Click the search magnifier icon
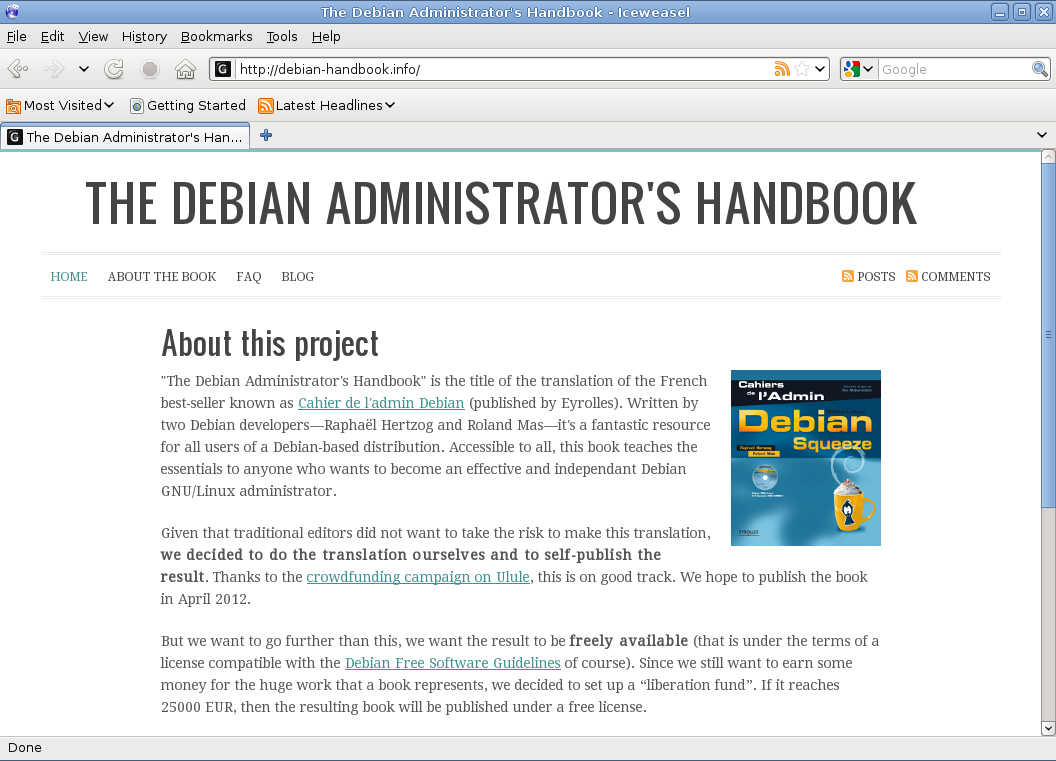 1040,69
